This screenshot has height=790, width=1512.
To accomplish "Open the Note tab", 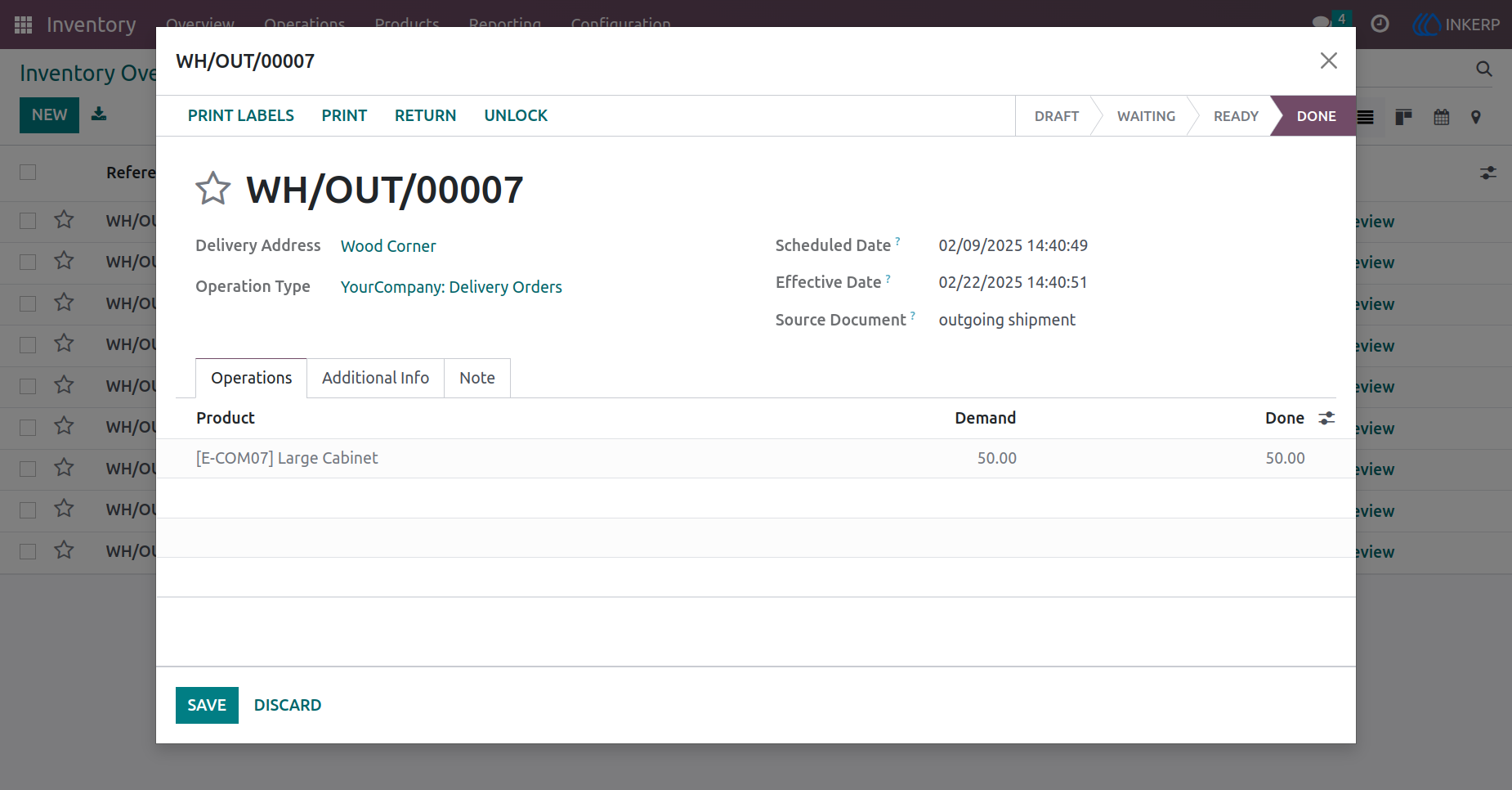I will tap(477, 378).
